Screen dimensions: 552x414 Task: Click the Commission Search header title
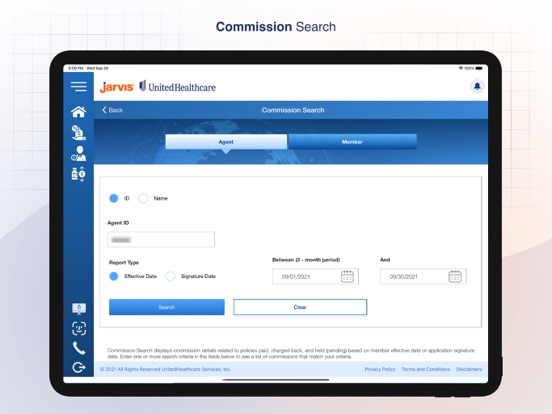[x=293, y=110]
